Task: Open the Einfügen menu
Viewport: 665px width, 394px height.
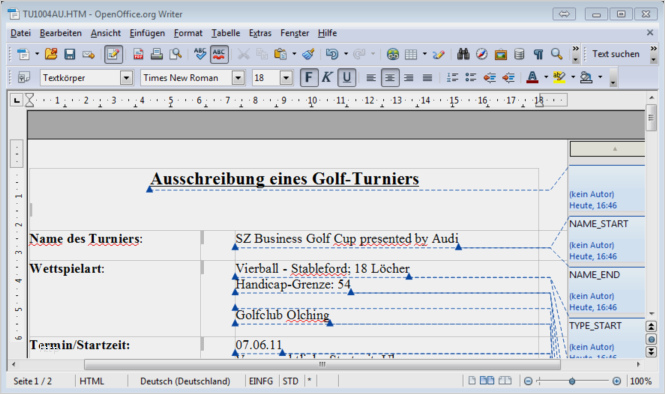Action: (x=147, y=33)
